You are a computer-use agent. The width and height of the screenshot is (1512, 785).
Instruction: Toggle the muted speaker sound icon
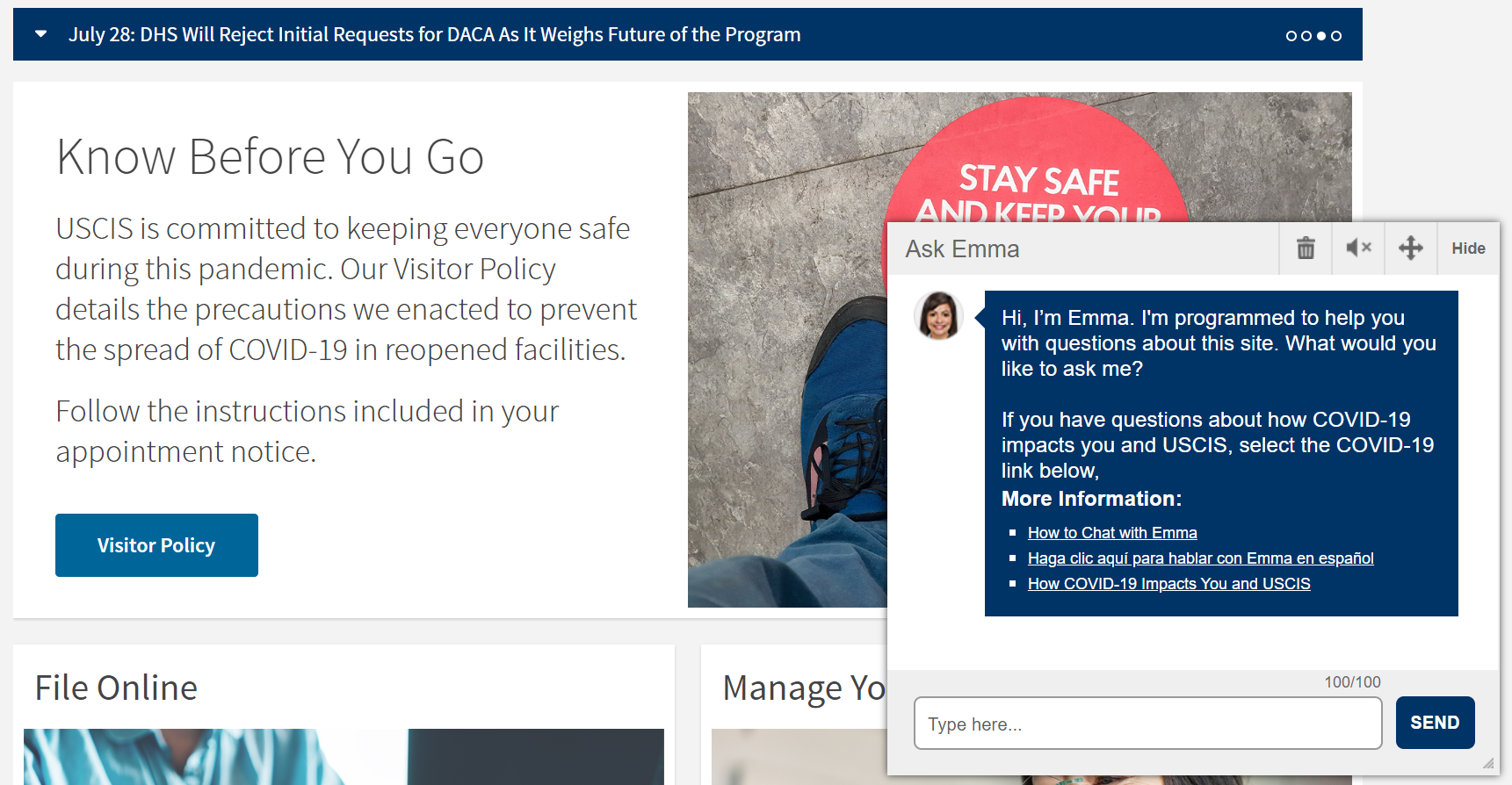pyautogui.click(x=1358, y=248)
